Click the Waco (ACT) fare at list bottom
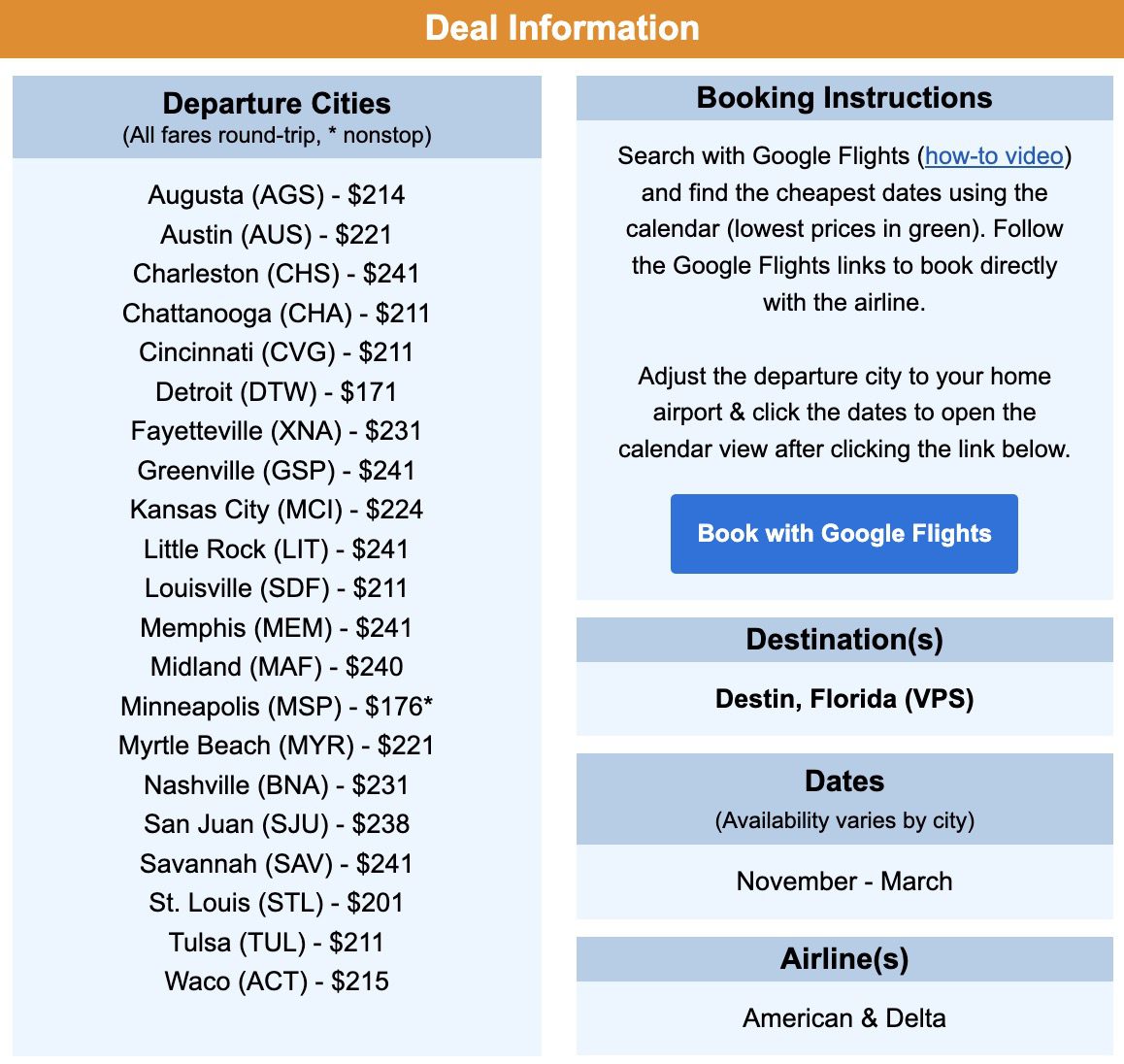1124x1064 pixels. tap(277, 981)
